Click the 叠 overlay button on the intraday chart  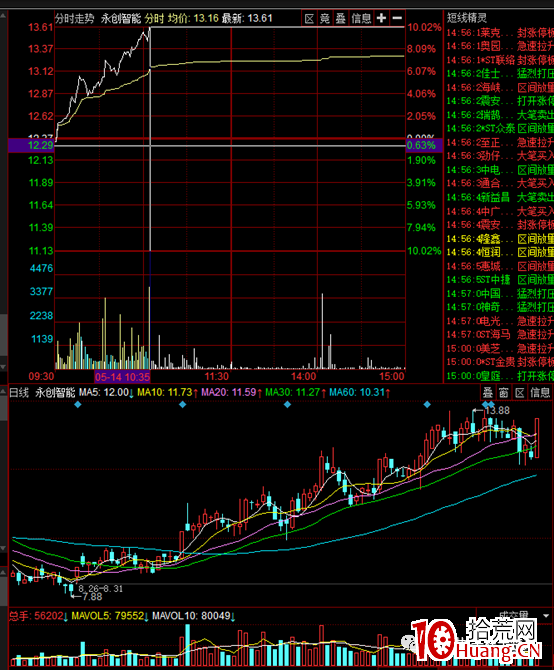click(340, 18)
